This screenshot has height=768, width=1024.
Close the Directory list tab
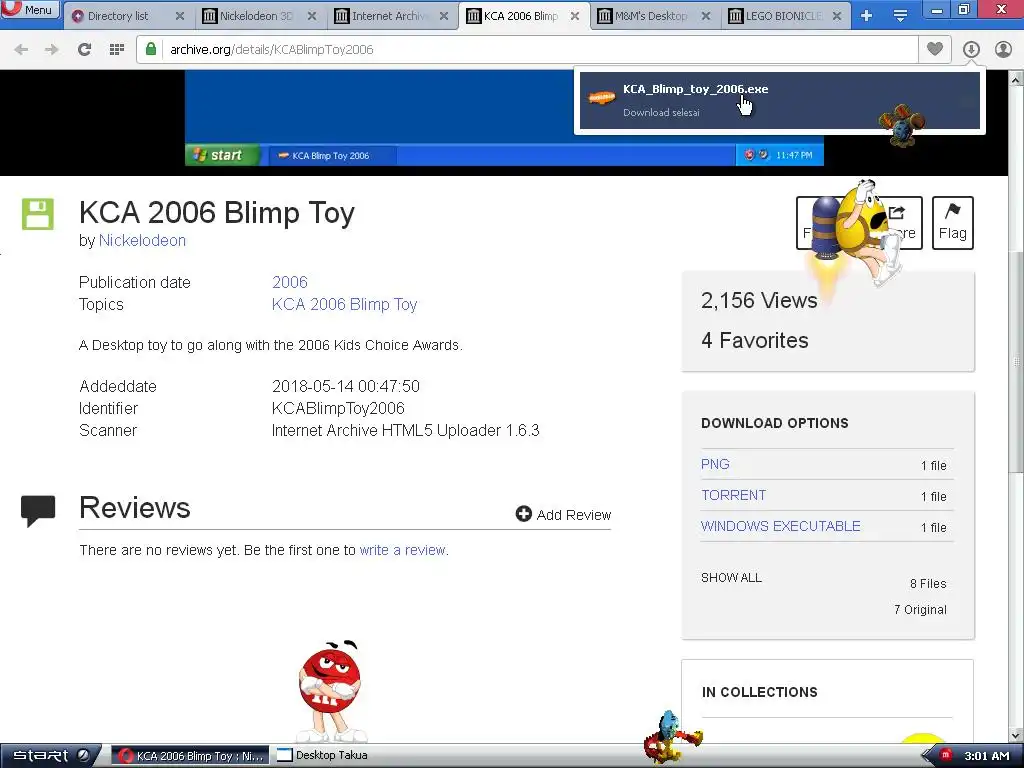180,16
